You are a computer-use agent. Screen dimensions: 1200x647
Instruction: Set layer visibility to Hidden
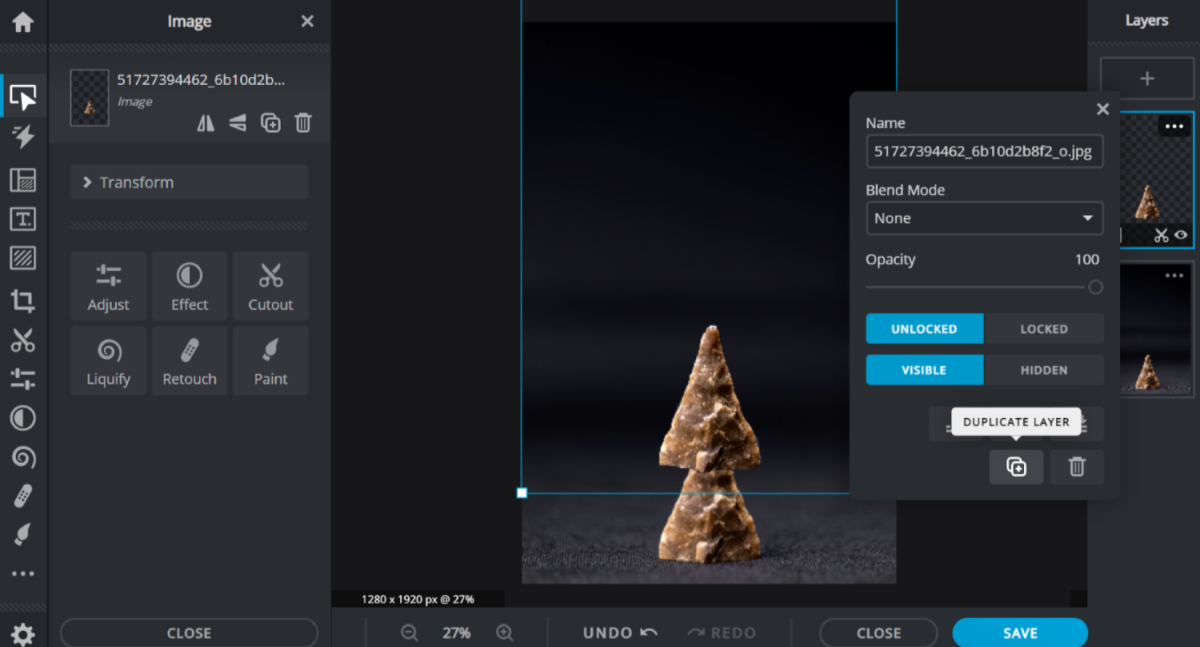coord(1043,370)
